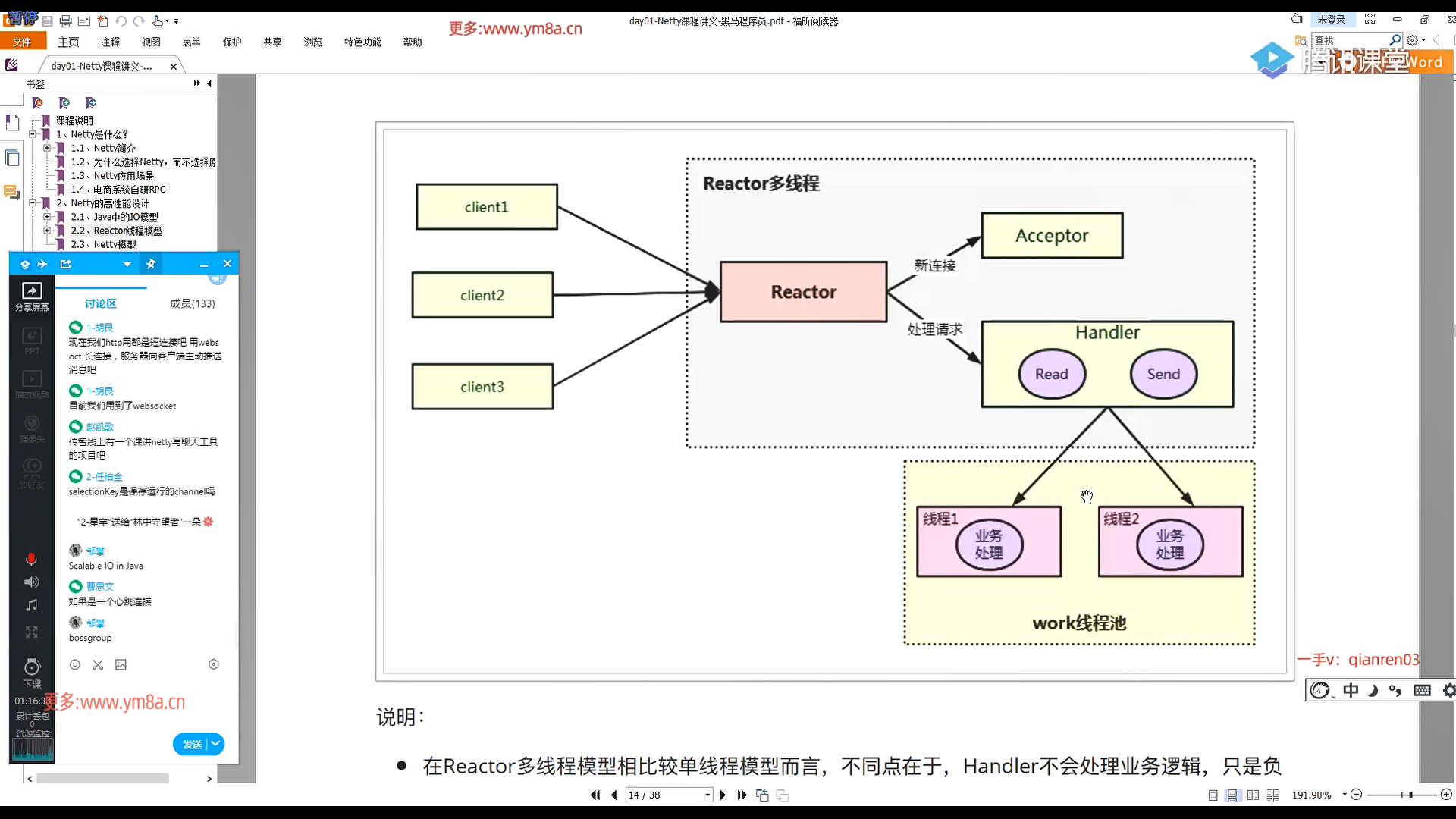Click the emoji smiley icon in chat
Screen dimensions: 1456x819
pos(75,665)
